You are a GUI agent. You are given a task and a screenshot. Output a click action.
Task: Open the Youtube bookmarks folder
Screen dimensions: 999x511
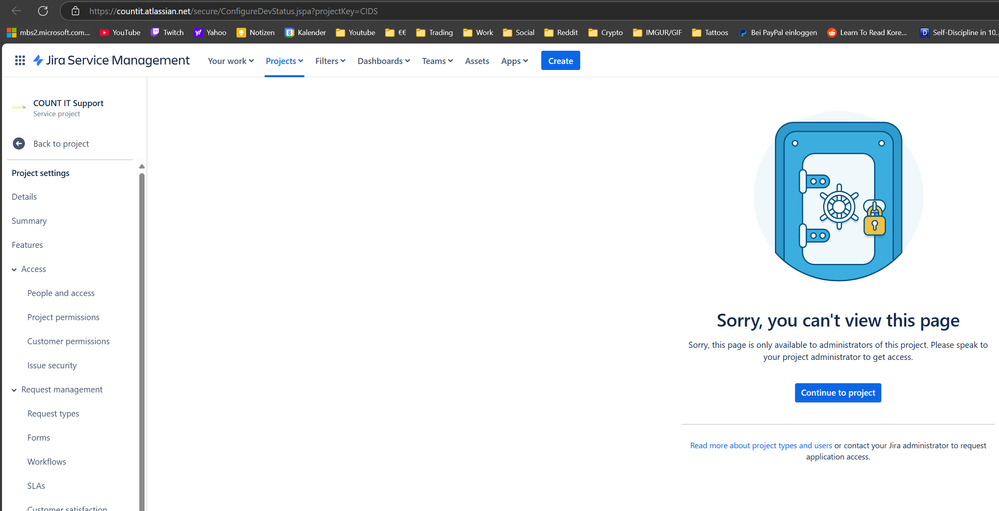355,32
